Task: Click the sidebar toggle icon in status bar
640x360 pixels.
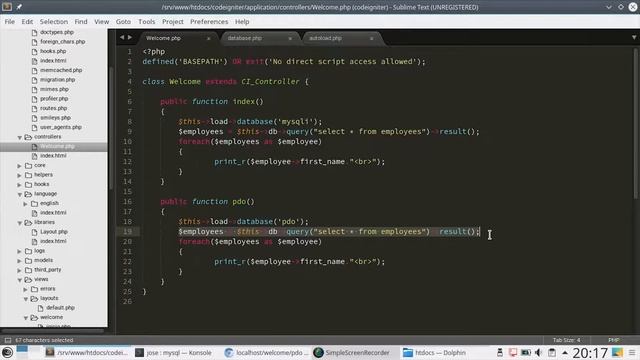Action: point(8,340)
